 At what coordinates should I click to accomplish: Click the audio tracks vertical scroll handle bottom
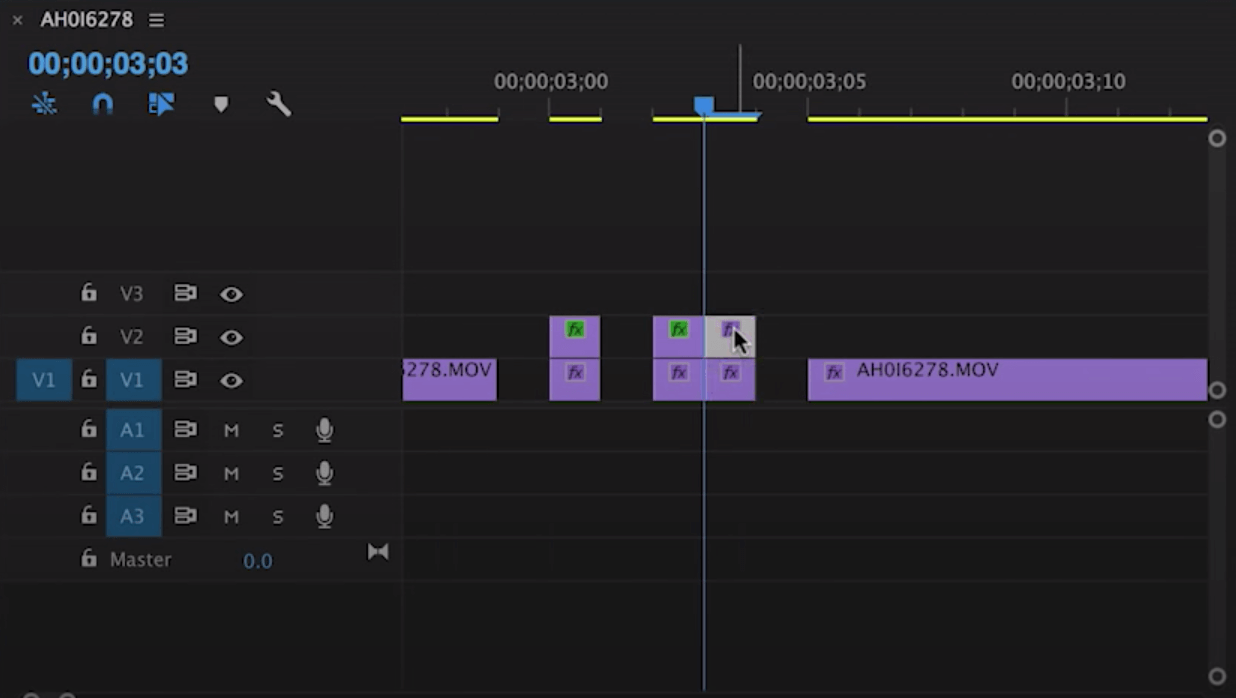click(1217, 676)
